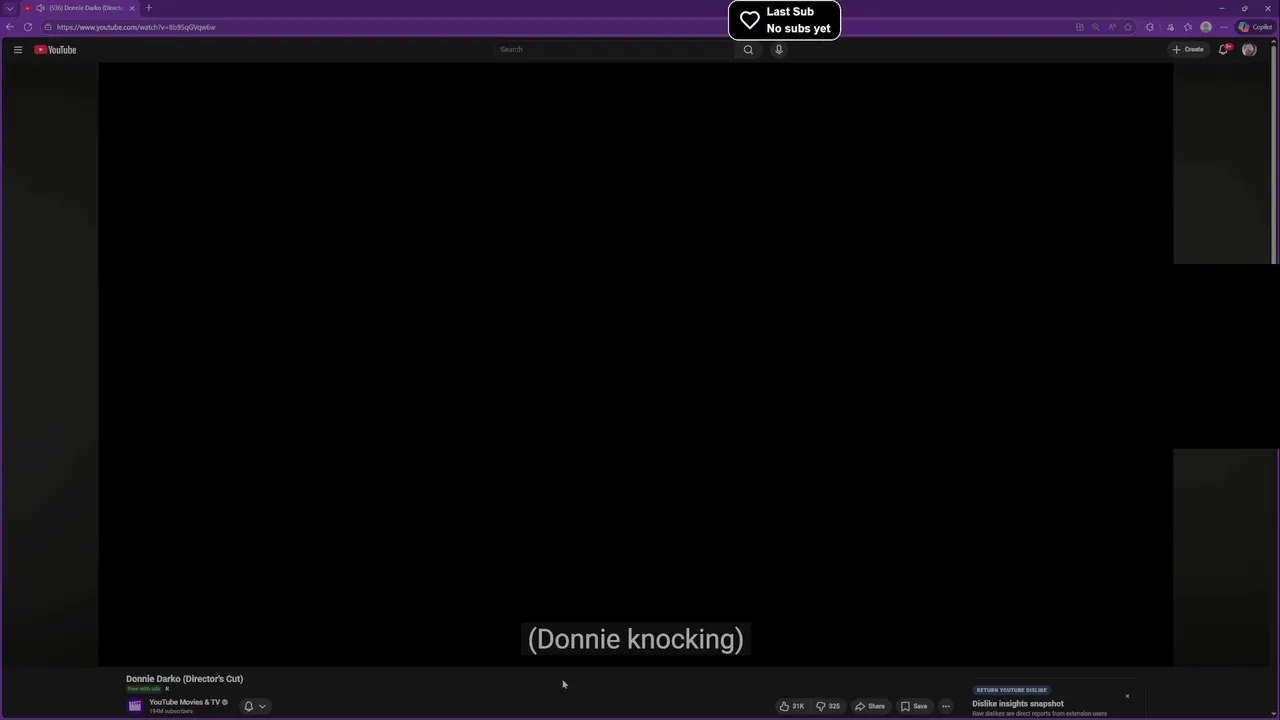Click in the YouTube search box

pyautogui.click(x=615, y=49)
